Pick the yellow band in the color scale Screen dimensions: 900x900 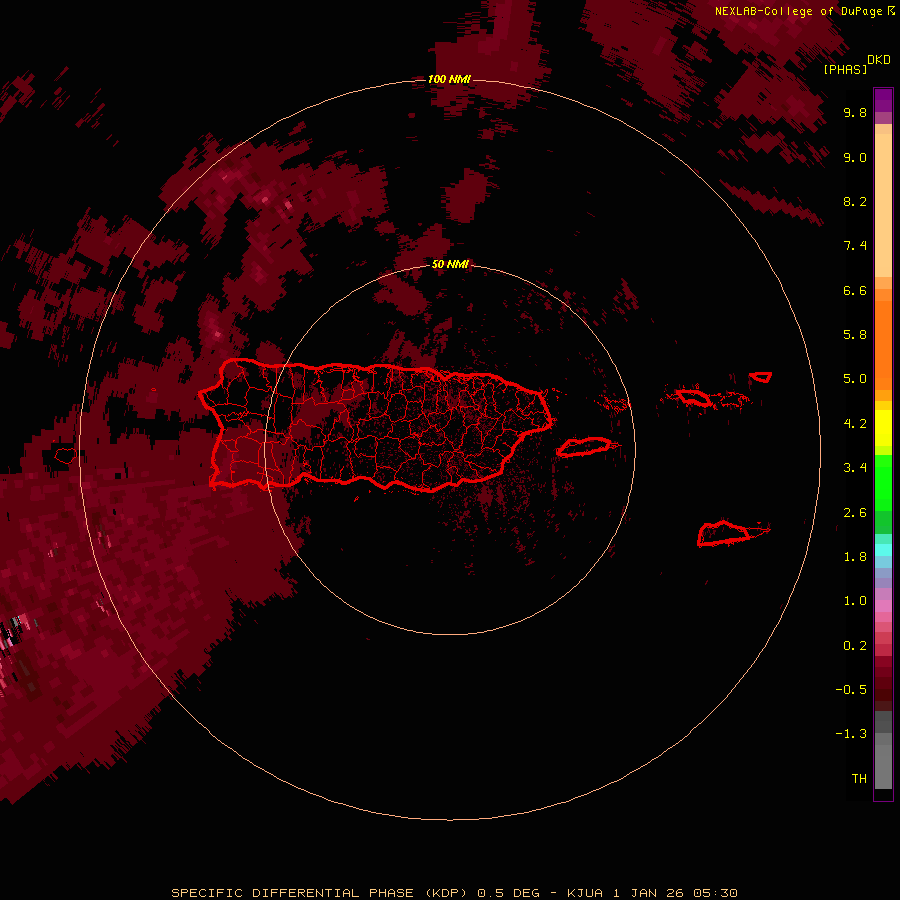(x=883, y=428)
